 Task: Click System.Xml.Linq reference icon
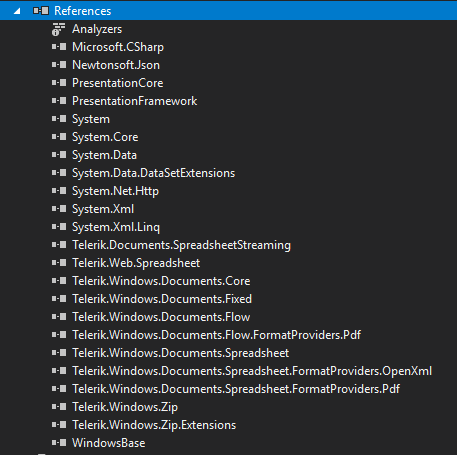tap(59, 227)
